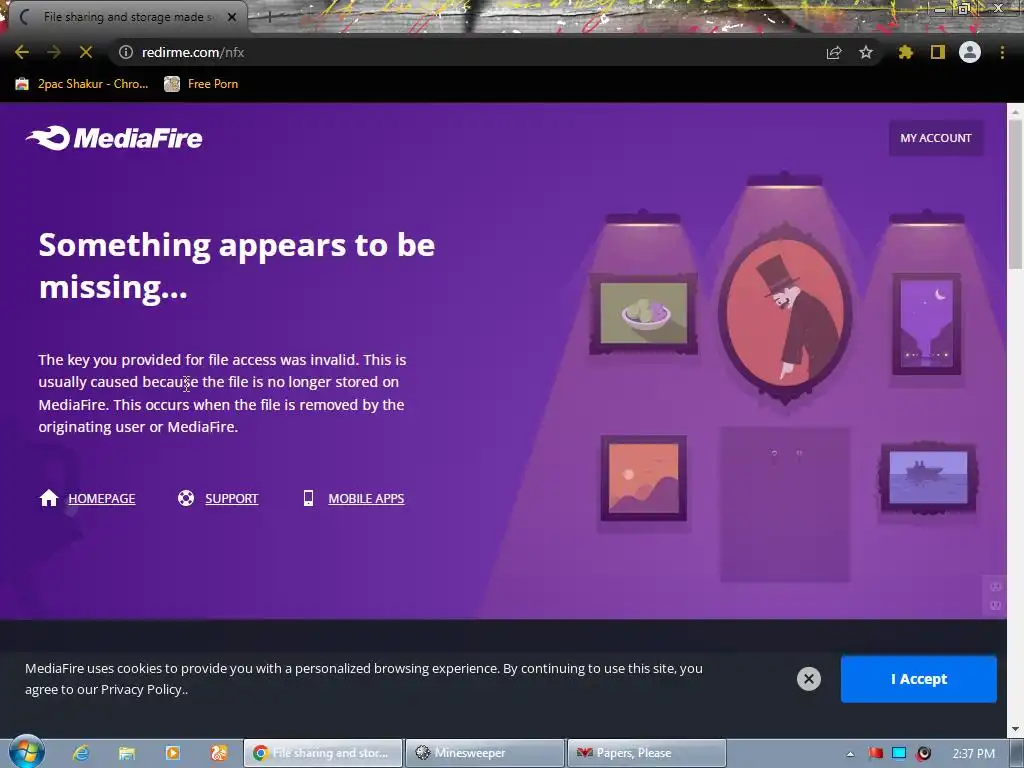This screenshot has width=1024, height=768.
Task: Open MY ACCOUNT button
Action: tap(936, 138)
